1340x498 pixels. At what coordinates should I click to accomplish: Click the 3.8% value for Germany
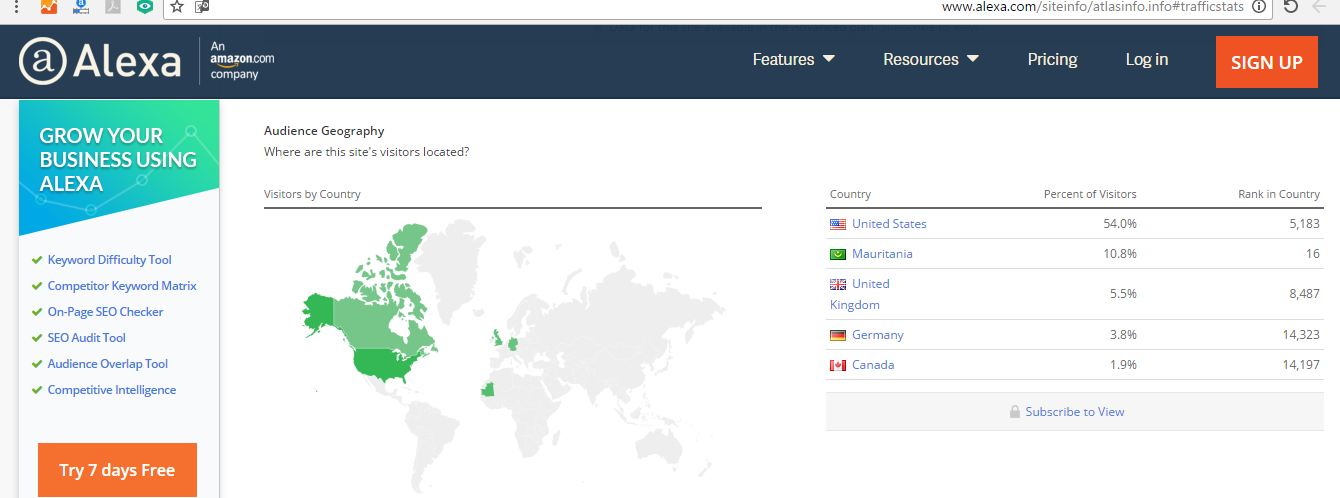(x=1123, y=335)
